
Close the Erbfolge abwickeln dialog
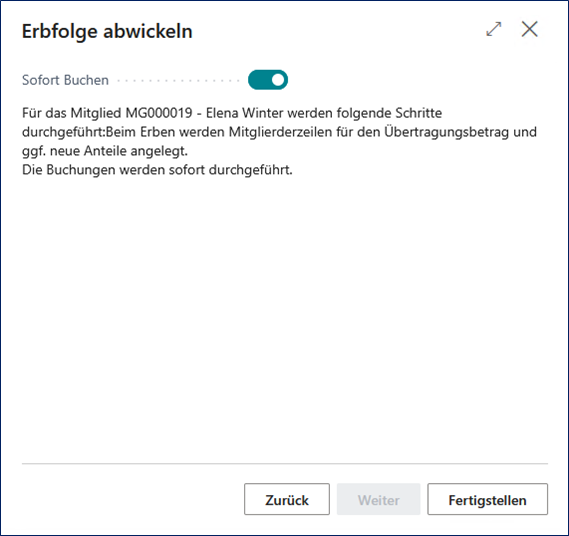point(529,29)
